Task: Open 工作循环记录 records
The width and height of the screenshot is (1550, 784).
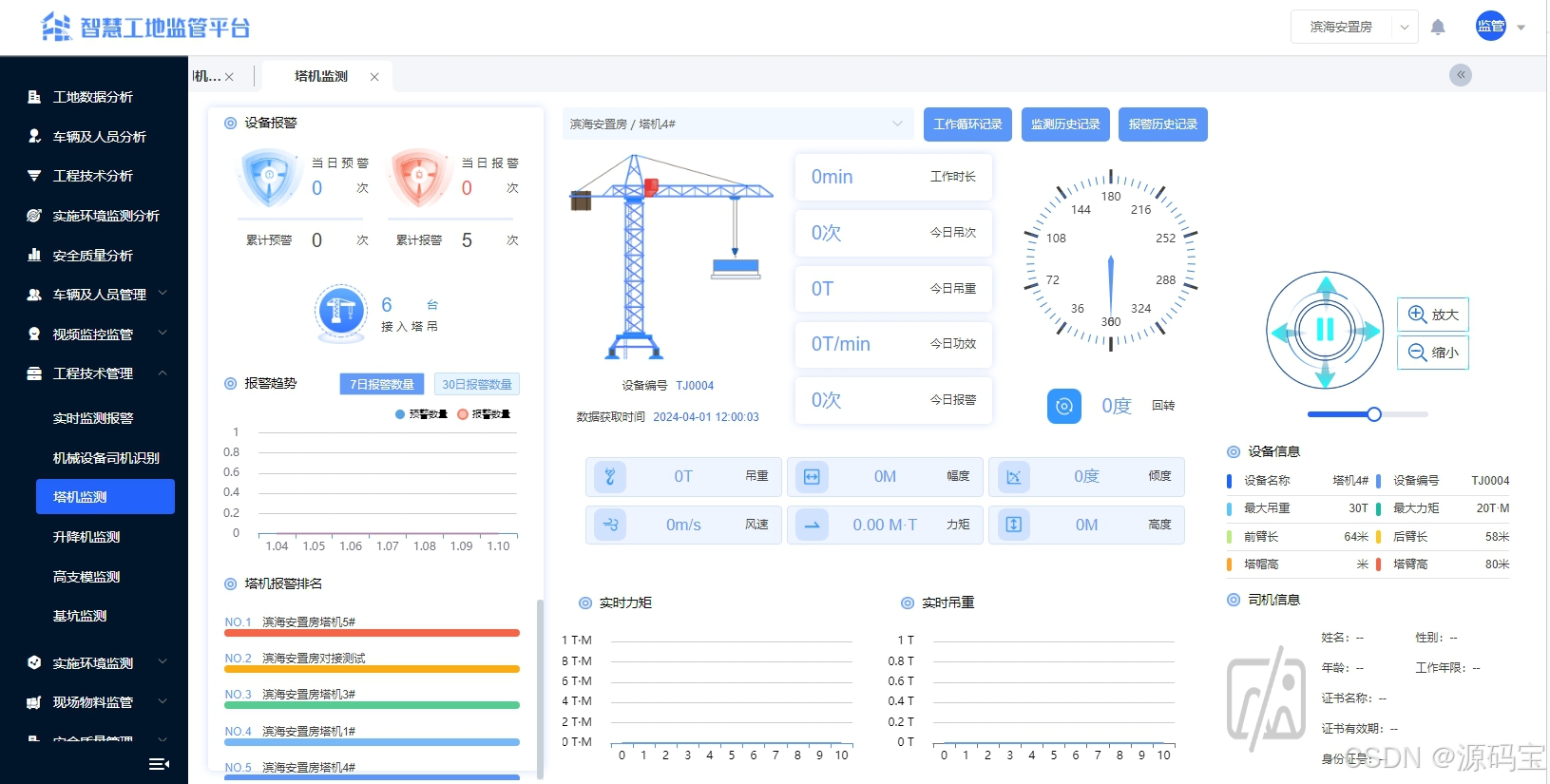Action: pyautogui.click(x=967, y=124)
